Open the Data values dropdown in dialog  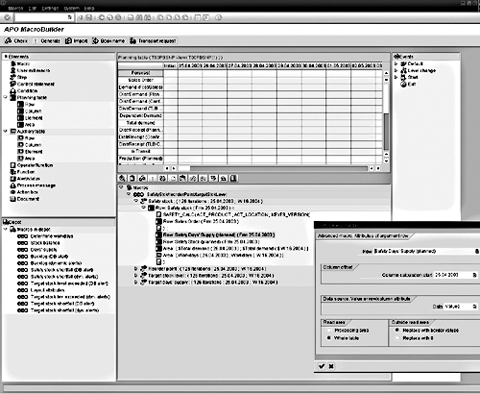coord(475,306)
